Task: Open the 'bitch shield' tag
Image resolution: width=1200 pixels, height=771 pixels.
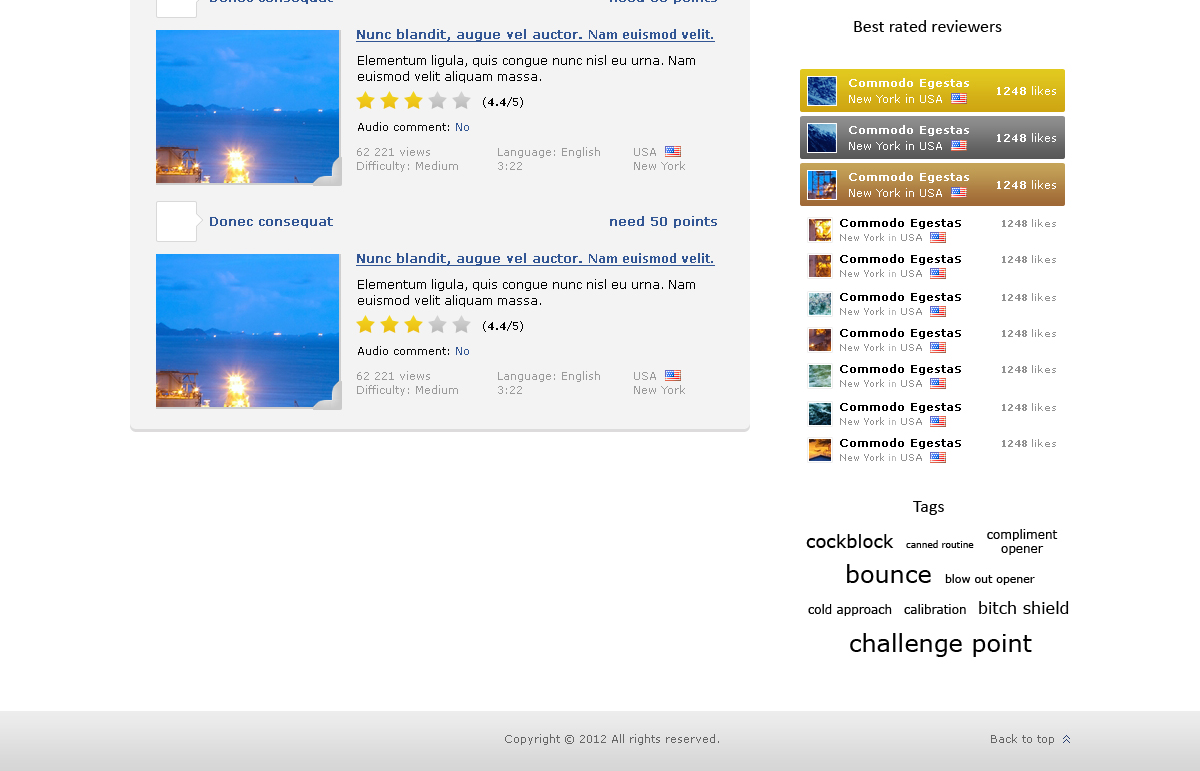Action: pyautogui.click(x=1023, y=608)
